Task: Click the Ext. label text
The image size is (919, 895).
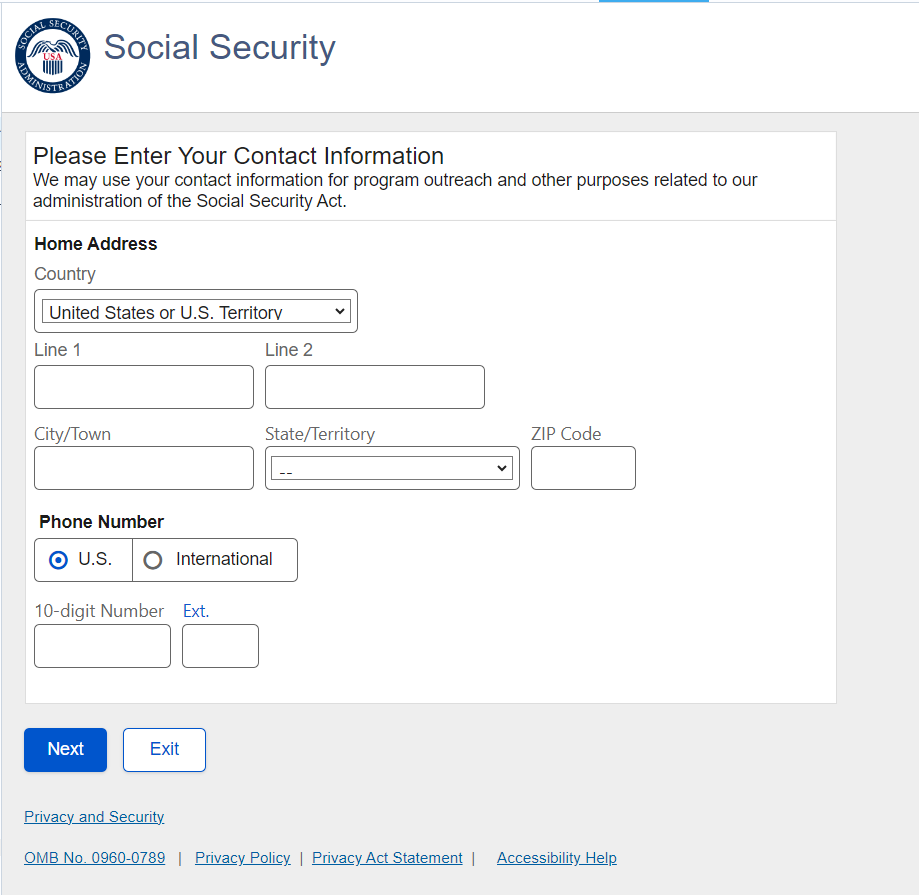Action: tap(196, 611)
